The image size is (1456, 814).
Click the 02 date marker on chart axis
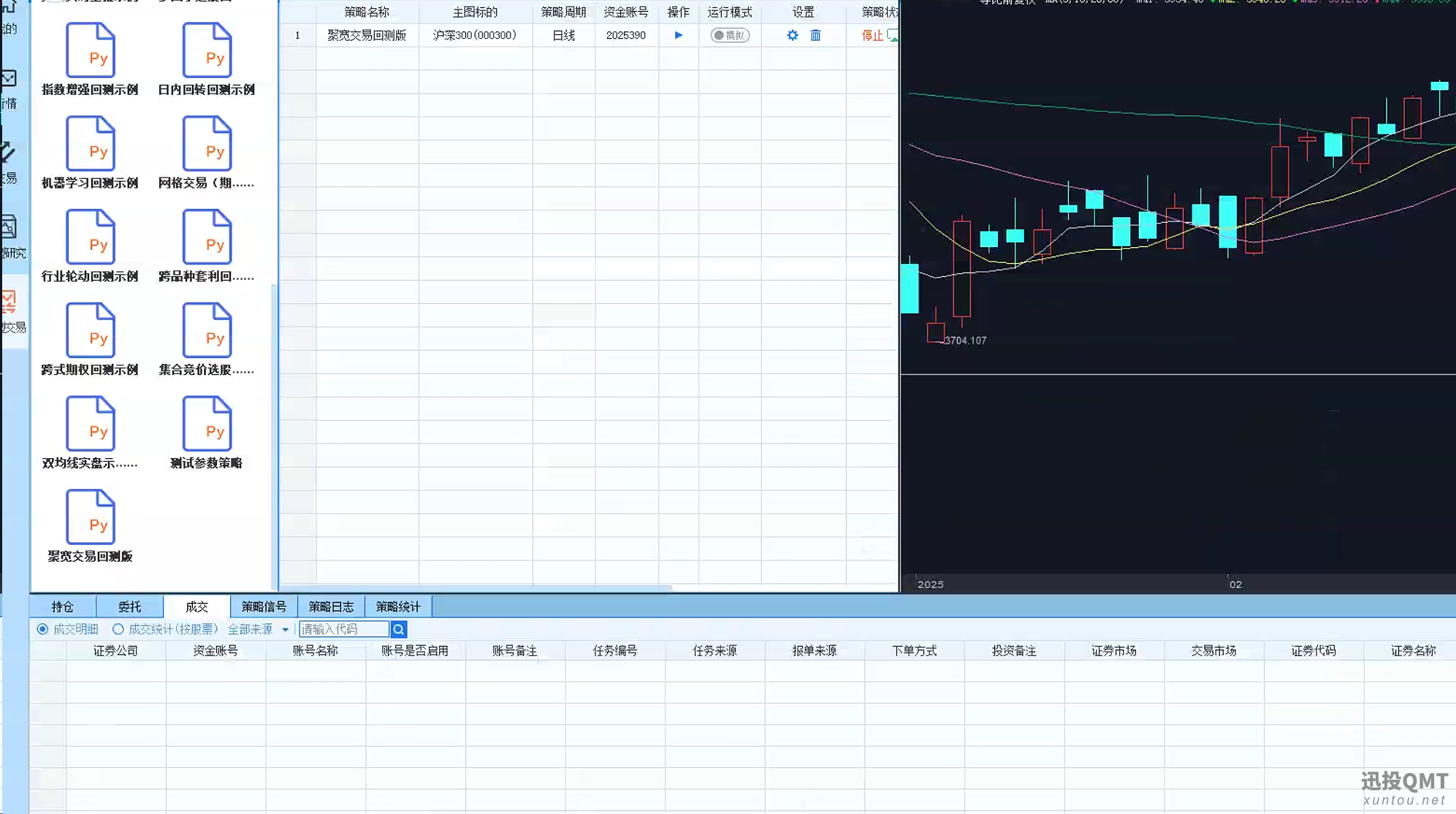point(1235,585)
